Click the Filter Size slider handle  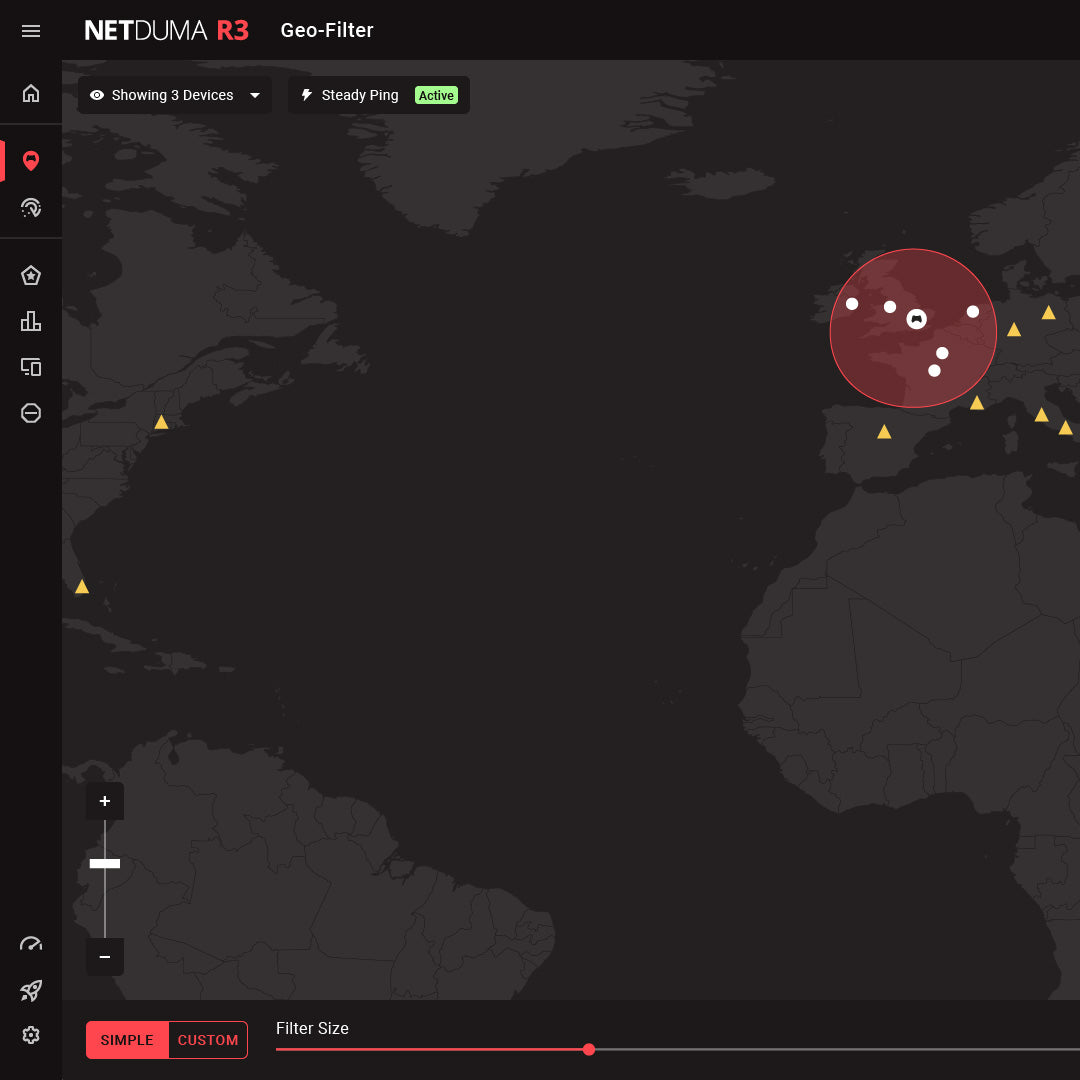[589, 1049]
